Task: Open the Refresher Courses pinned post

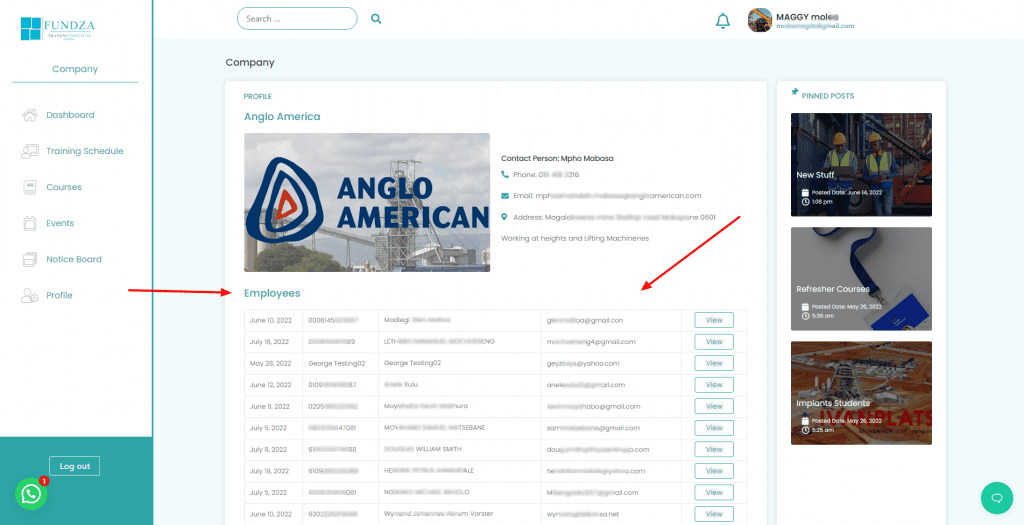Action: (x=861, y=279)
